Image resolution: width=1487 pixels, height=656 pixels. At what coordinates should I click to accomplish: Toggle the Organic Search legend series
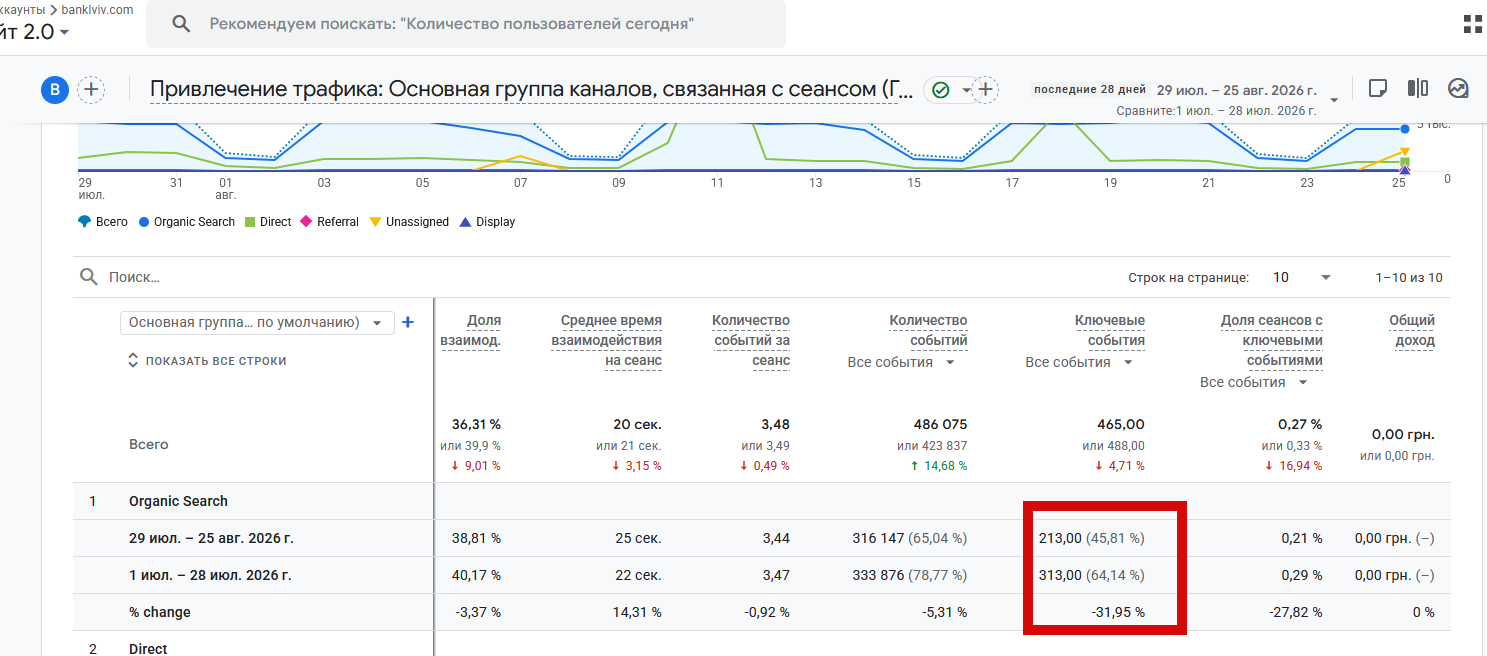(186, 222)
